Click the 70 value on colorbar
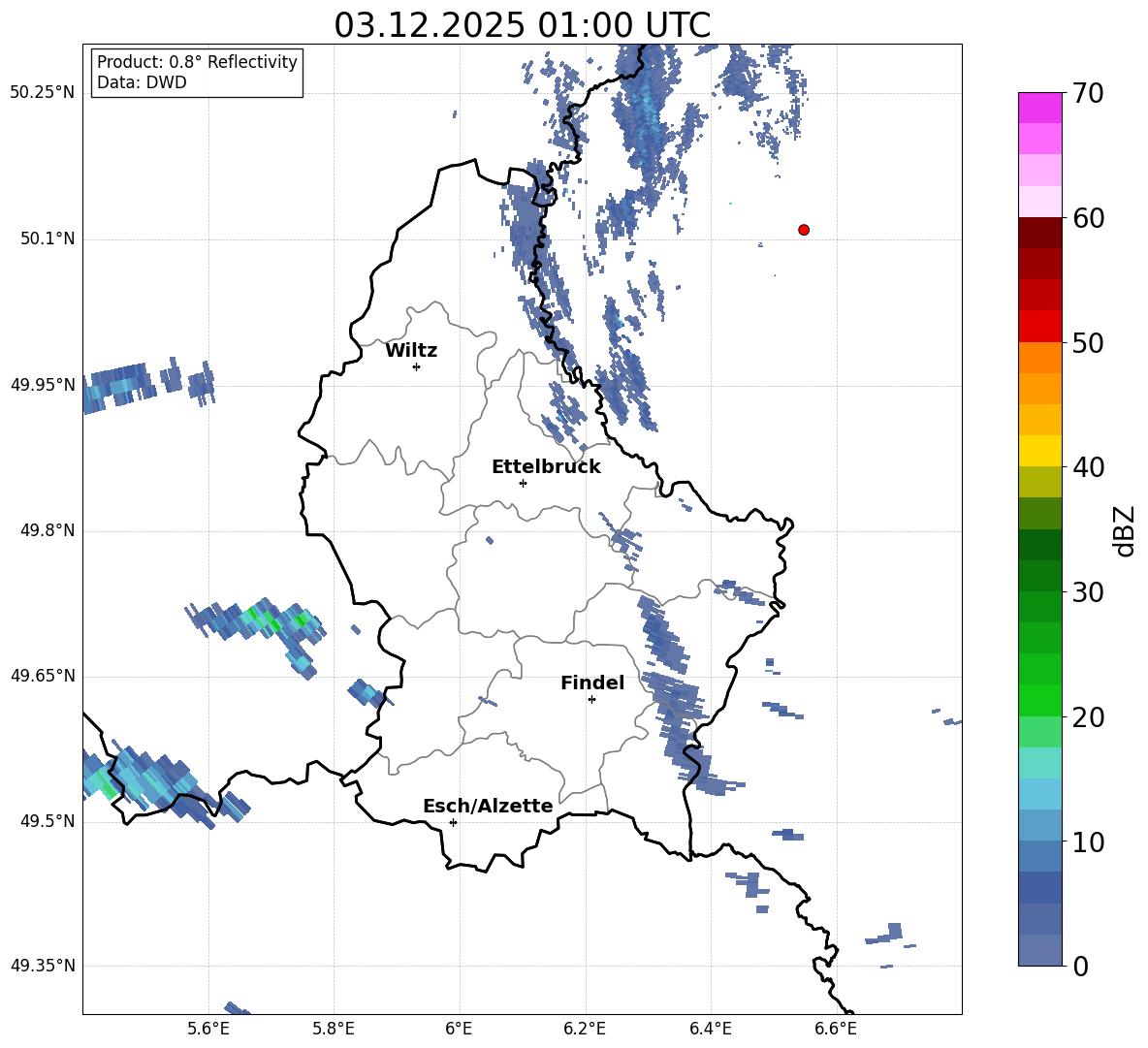This screenshot has height=1048, width=1148. pos(1088,93)
